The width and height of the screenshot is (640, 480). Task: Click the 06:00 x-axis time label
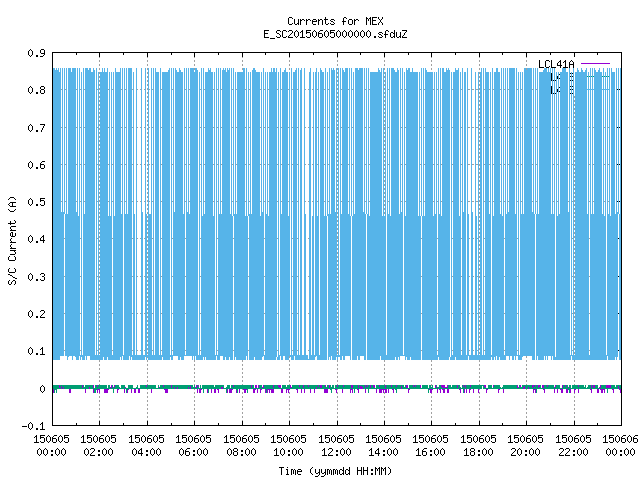(193, 452)
